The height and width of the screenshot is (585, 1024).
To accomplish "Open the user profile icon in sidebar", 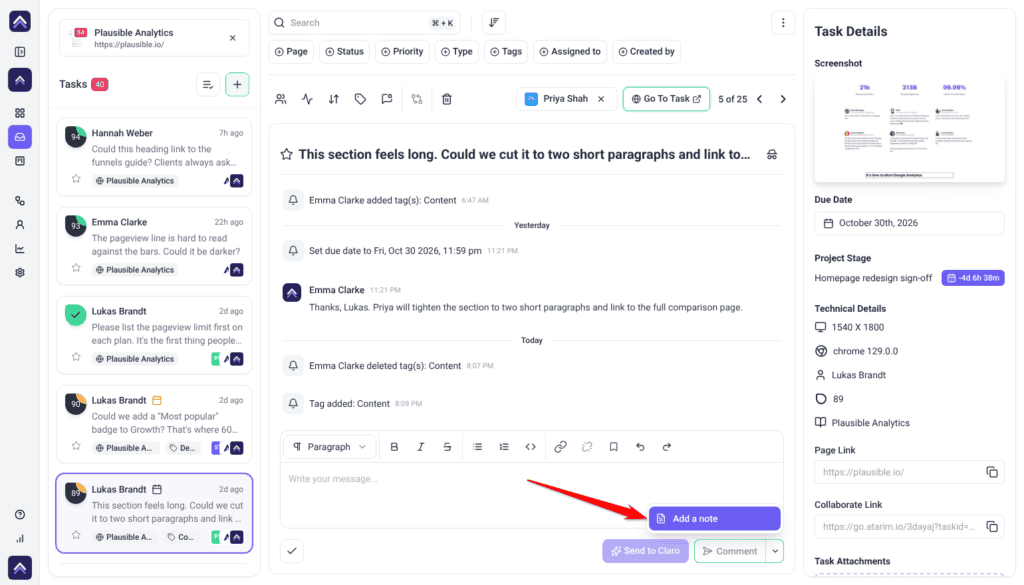I will click(x=20, y=225).
